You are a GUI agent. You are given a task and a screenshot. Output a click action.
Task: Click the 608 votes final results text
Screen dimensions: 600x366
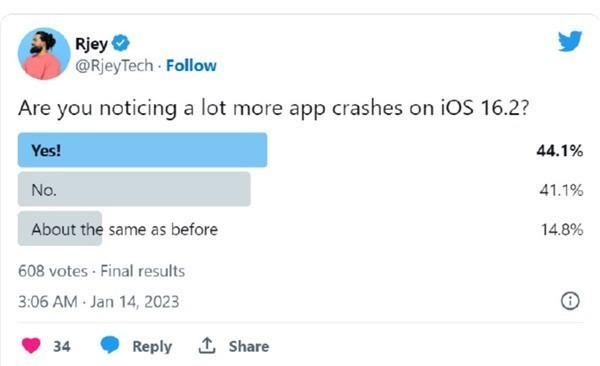click(101, 271)
